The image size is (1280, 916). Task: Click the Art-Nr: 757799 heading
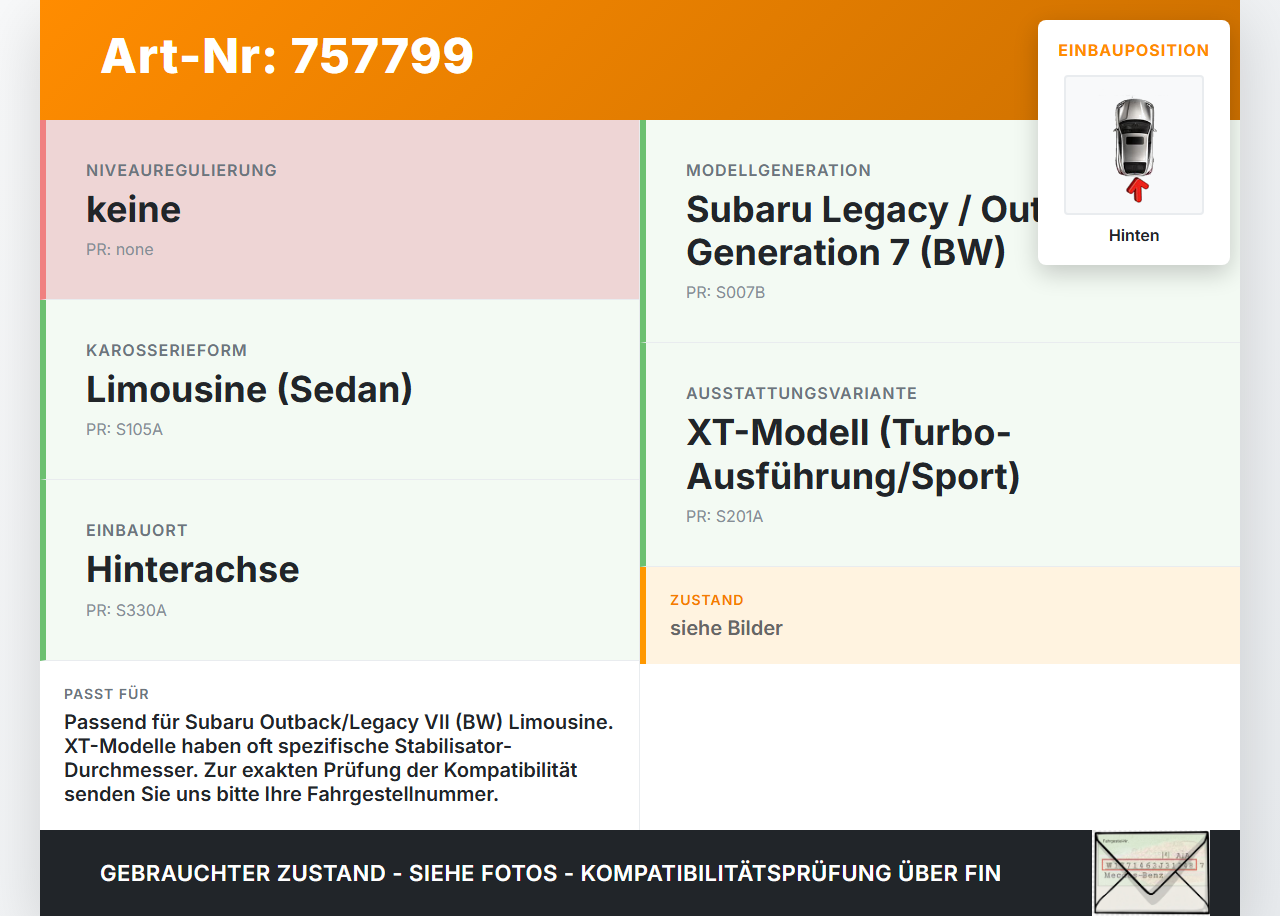coord(287,56)
